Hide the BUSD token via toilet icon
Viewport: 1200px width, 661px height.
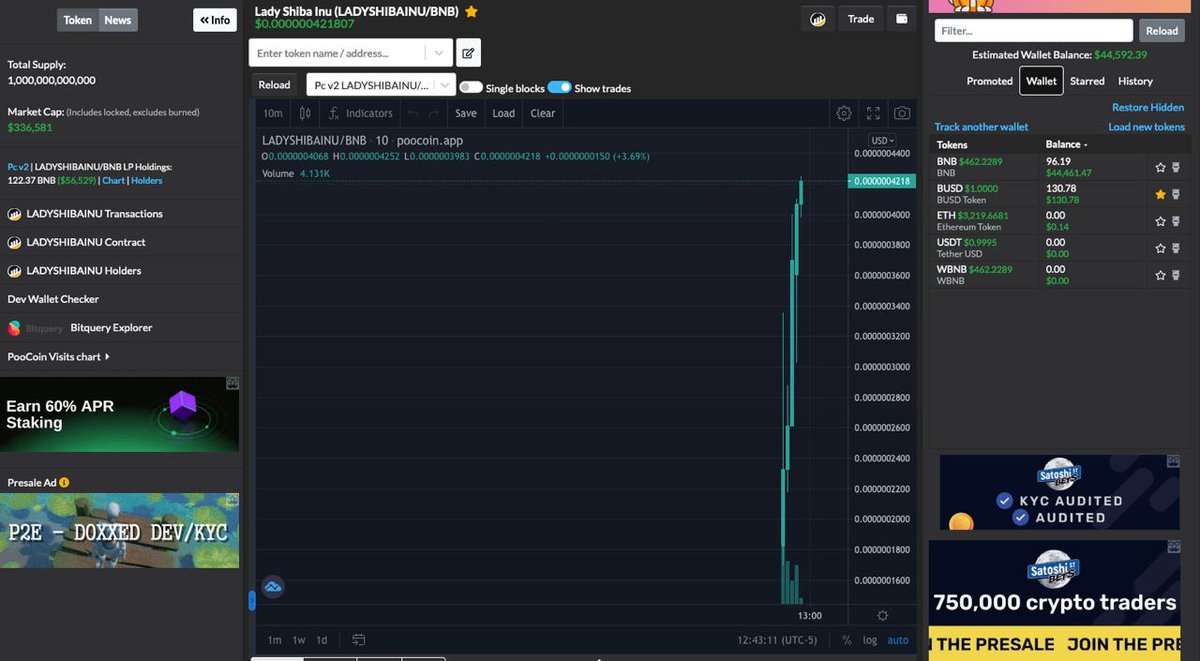tap(1176, 194)
